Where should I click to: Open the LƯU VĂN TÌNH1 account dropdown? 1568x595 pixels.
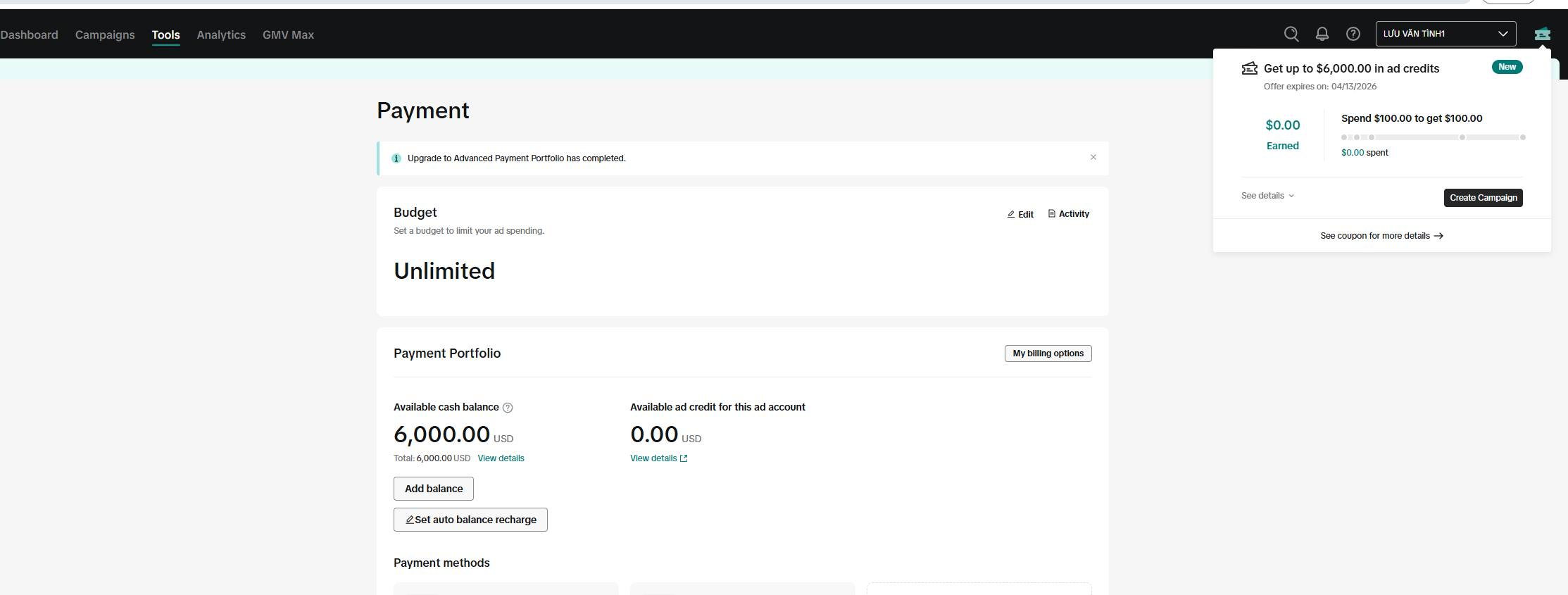(1445, 34)
